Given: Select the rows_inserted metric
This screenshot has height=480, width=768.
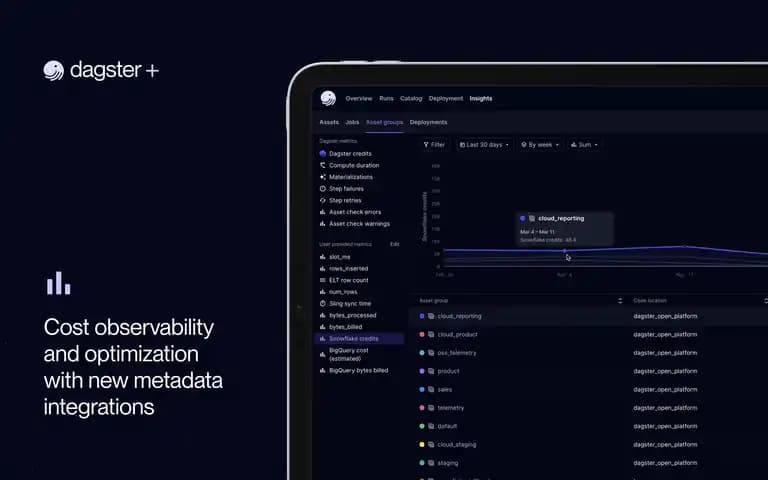Looking at the screenshot, I should (x=344, y=268).
